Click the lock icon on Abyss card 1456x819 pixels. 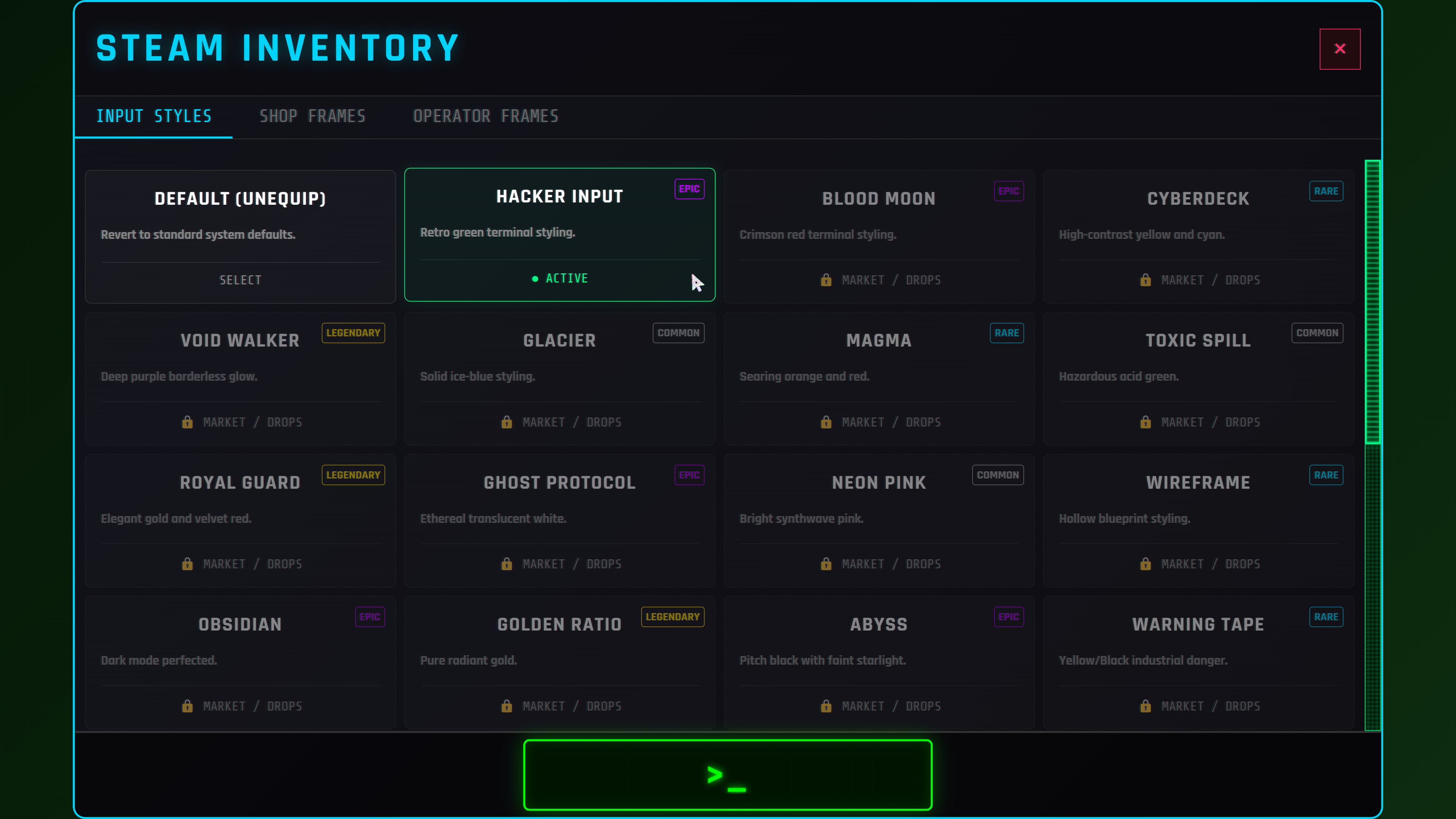[826, 706]
